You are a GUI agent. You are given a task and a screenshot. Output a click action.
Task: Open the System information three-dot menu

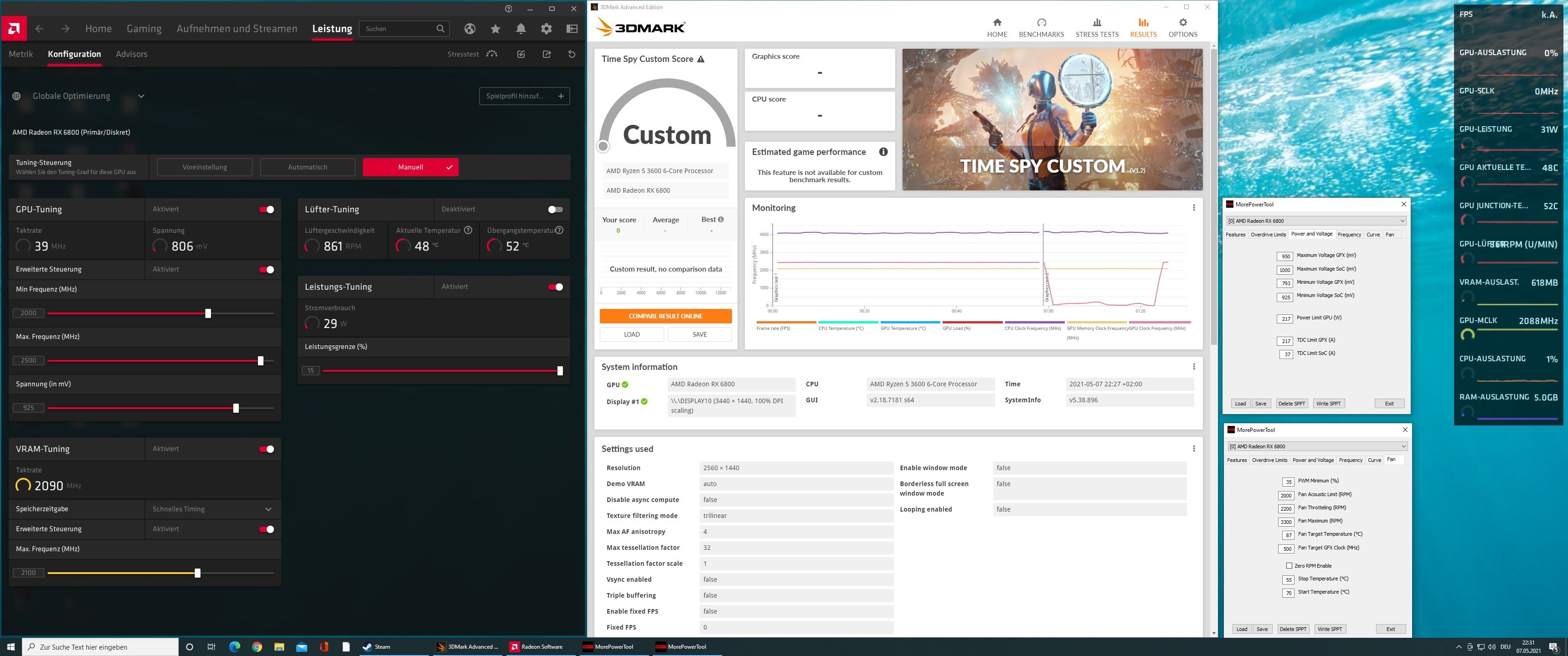pyautogui.click(x=1194, y=366)
